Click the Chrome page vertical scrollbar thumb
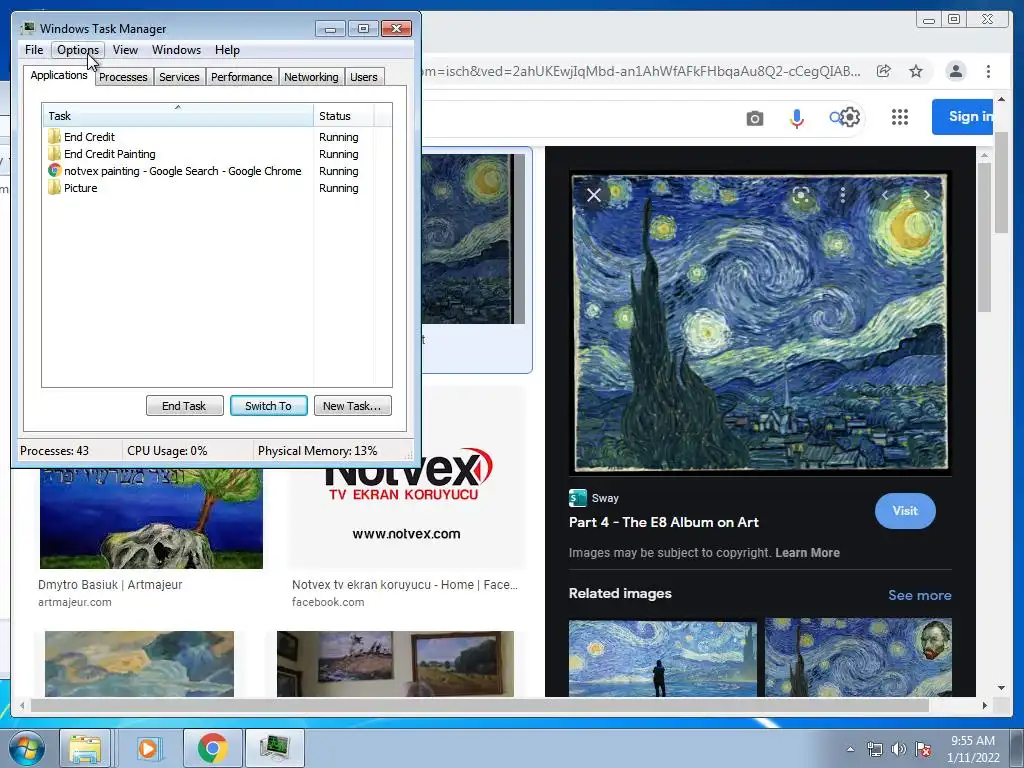The image size is (1024, 768). point(1001,182)
